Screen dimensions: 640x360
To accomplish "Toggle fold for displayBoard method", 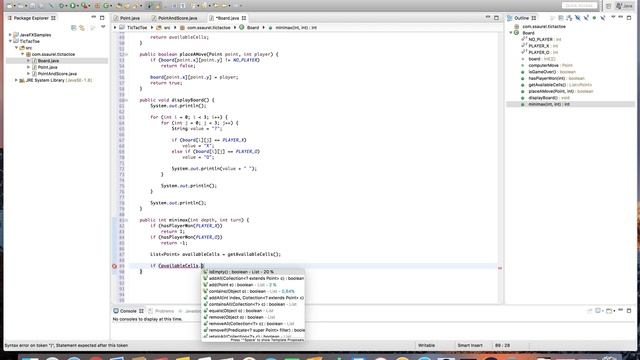I will [126, 100].
